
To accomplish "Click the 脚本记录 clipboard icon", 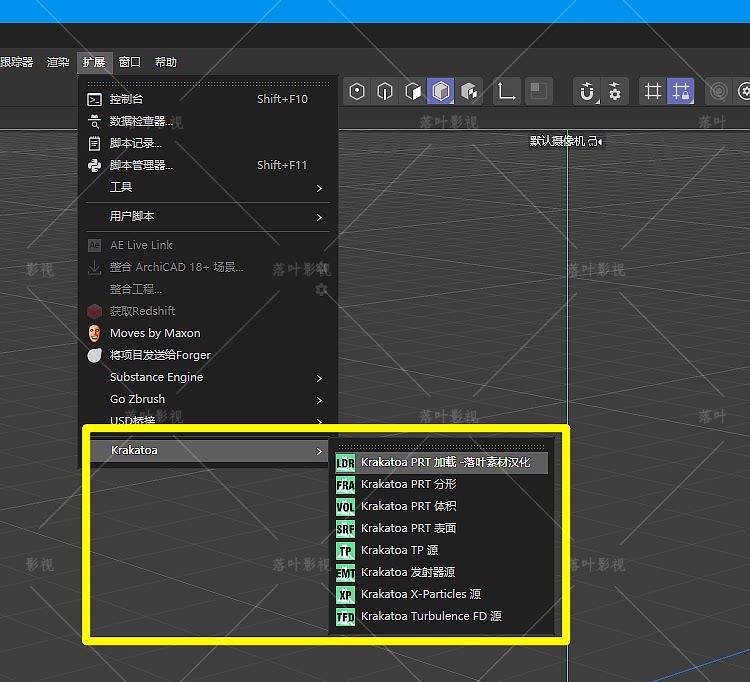I will pyautogui.click(x=95, y=143).
